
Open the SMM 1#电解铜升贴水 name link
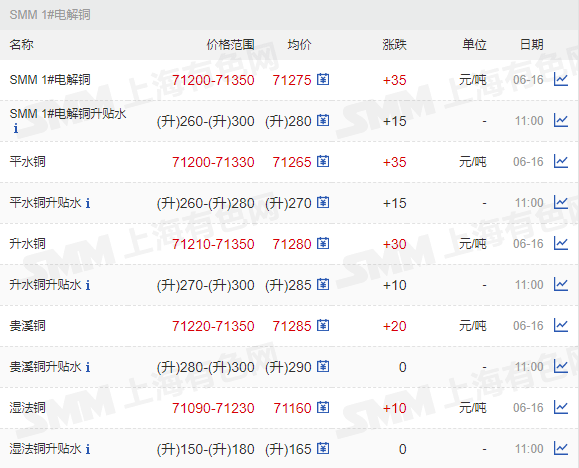tap(68, 113)
